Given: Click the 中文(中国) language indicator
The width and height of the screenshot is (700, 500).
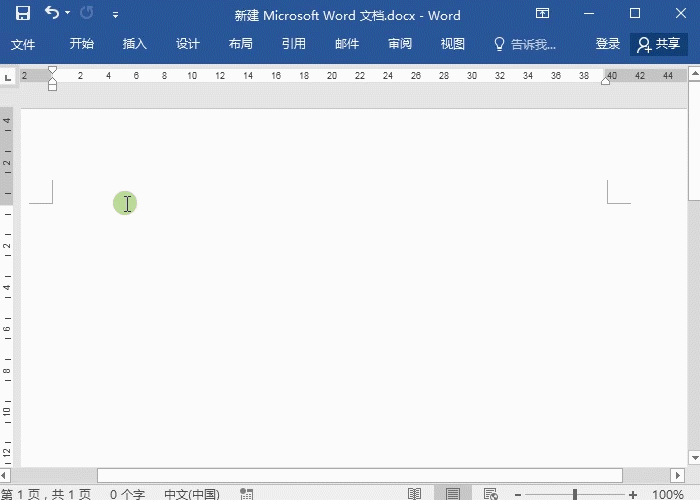Looking at the screenshot, I should pos(191,494).
